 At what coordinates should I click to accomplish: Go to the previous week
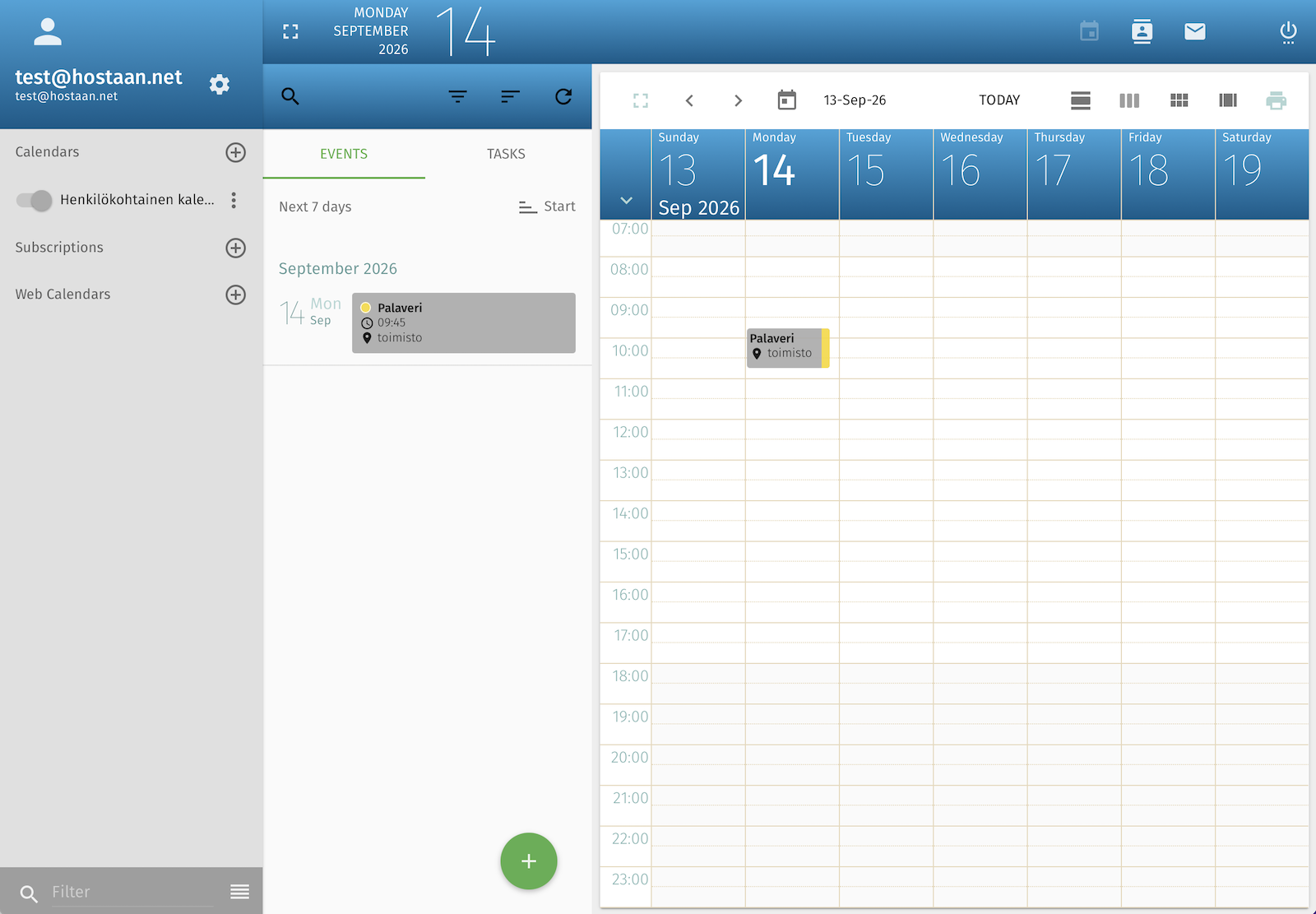[689, 100]
